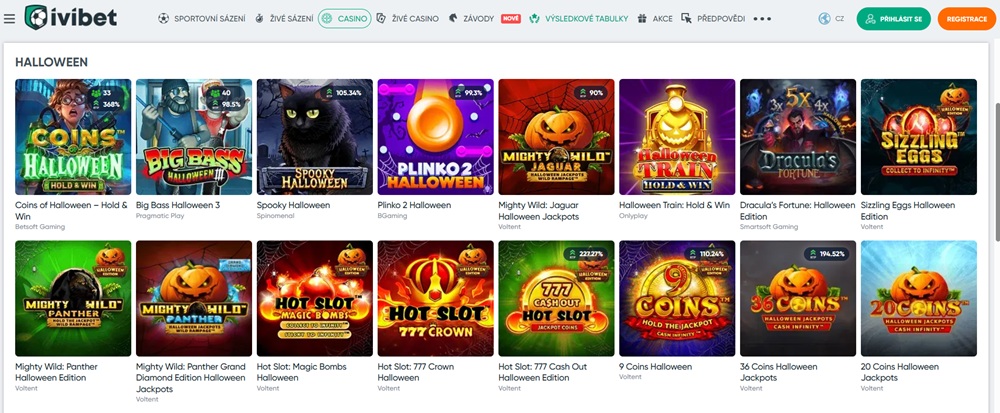Select the Casino tab
This screenshot has width=1000, height=413.
click(344, 18)
